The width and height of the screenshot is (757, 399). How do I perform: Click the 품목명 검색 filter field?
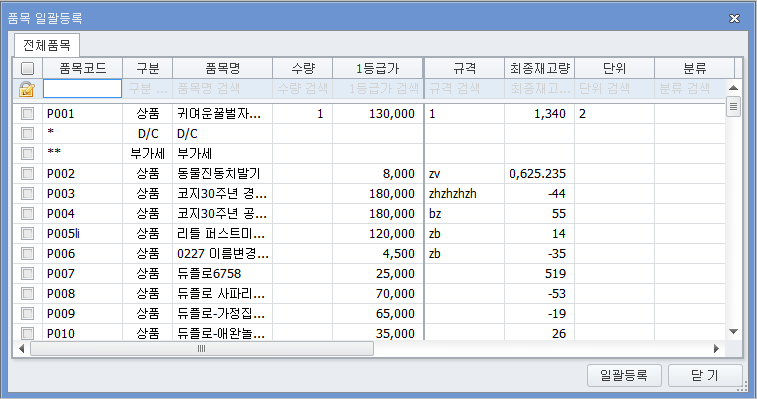(x=223, y=89)
